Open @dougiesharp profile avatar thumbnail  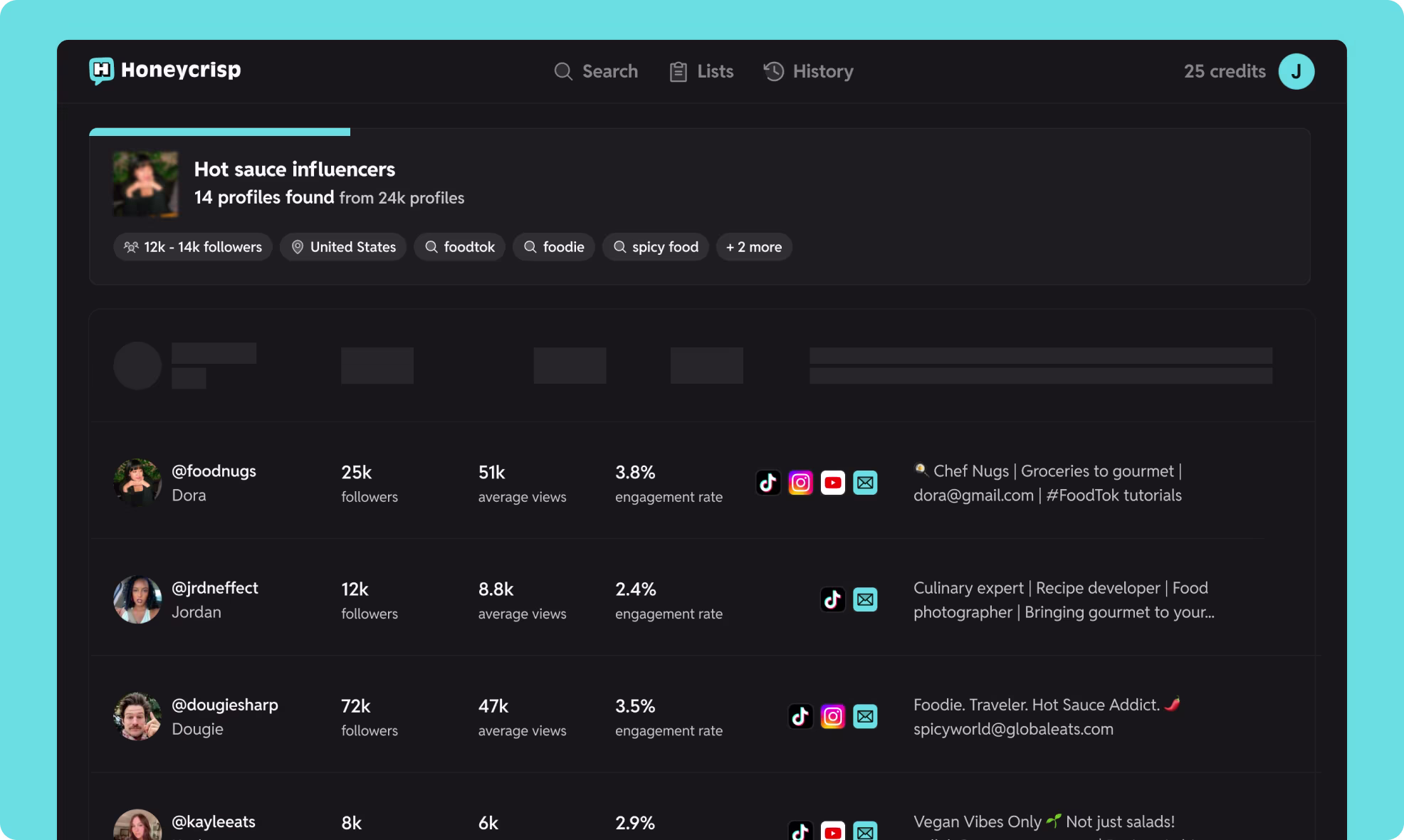tap(137, 716)
